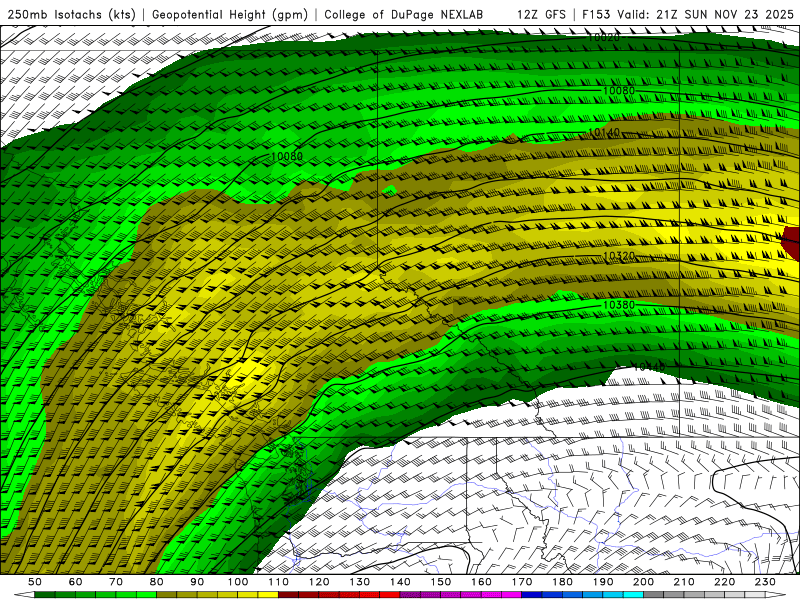Select the olive swatch just after 80
The image size is (800, 600).
click(x=166, y=595)
